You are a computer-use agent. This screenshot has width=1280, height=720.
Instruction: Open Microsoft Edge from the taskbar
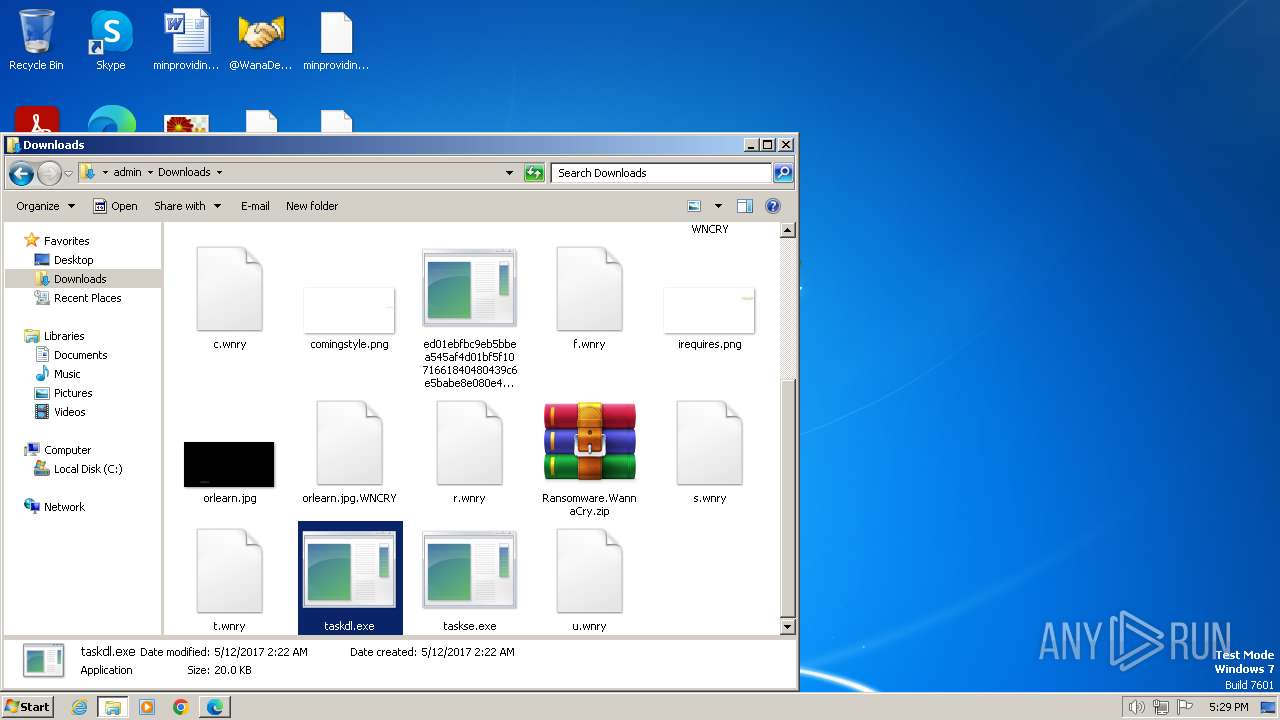coord(215,707)
